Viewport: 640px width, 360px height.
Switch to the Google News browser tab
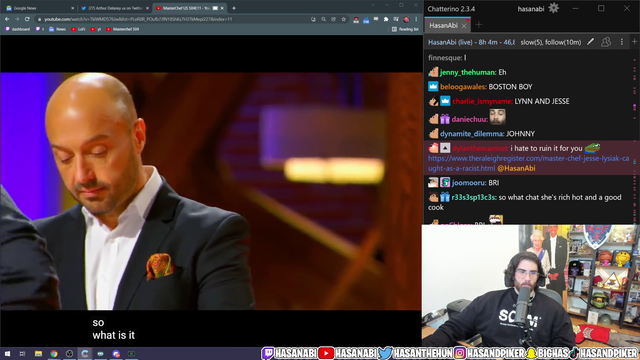point(39,8)
